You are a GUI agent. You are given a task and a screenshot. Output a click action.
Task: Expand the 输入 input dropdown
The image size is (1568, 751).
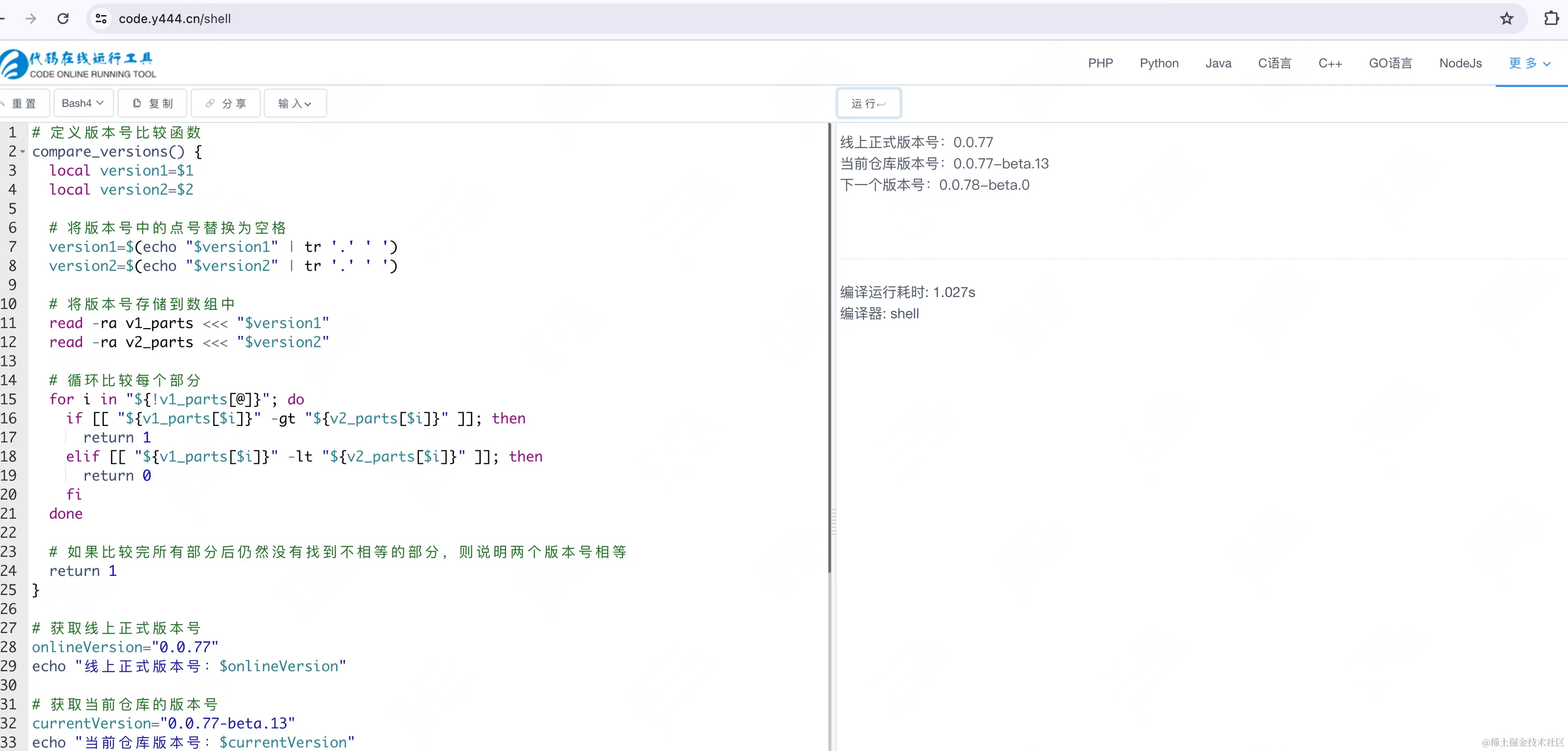pos(295,104)
